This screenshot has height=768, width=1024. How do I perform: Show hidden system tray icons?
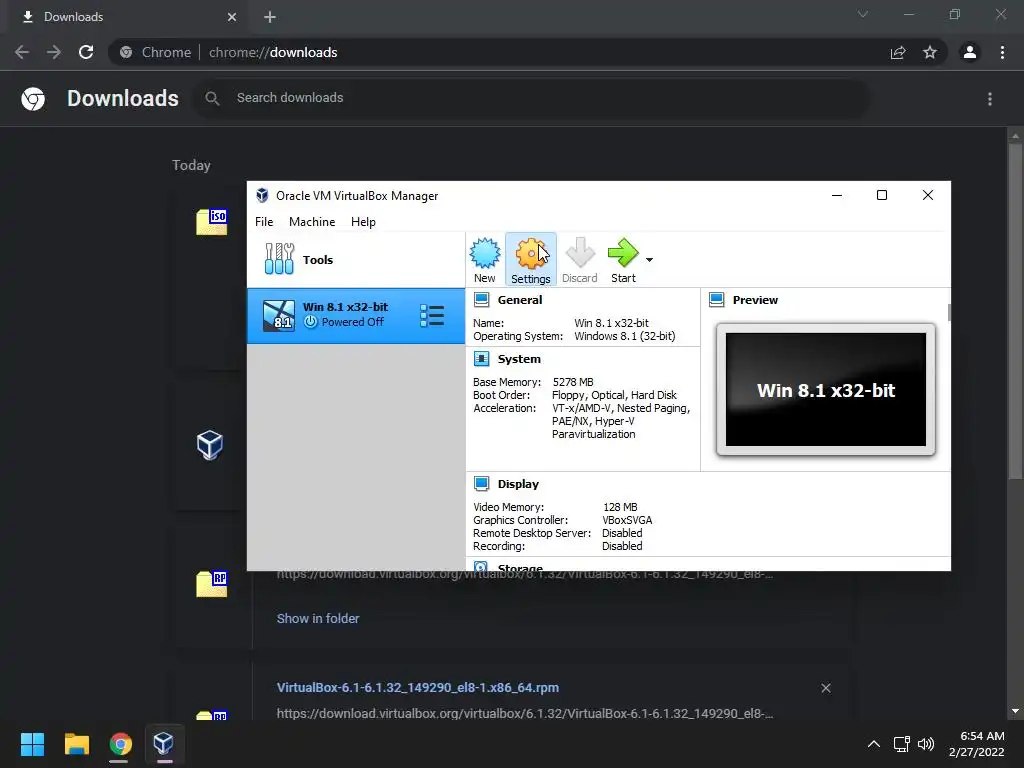click(x=873, y=744)
